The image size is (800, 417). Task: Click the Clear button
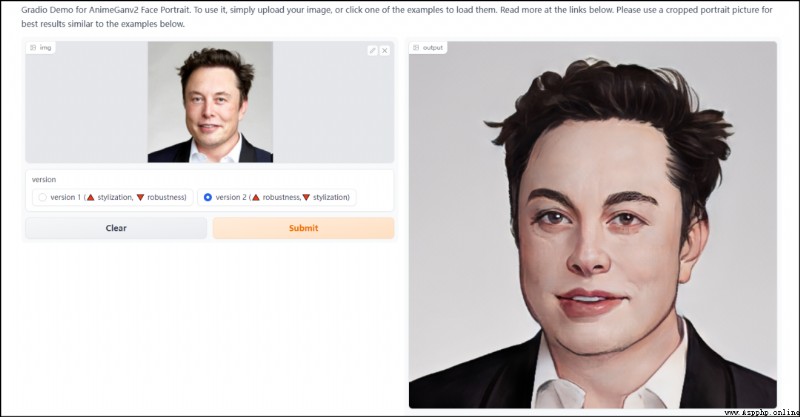pos(116,228)
